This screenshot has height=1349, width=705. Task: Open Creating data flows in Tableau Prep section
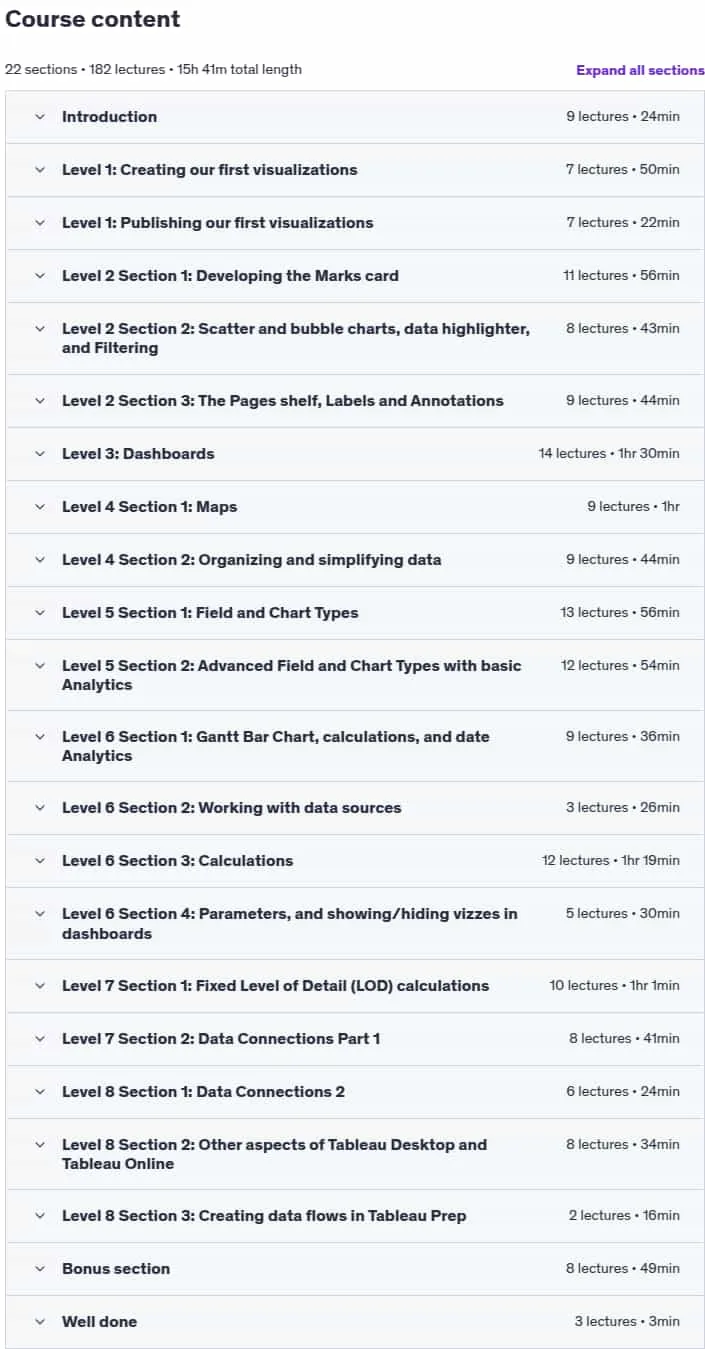pyautogui.click(x=264, y=1216)
